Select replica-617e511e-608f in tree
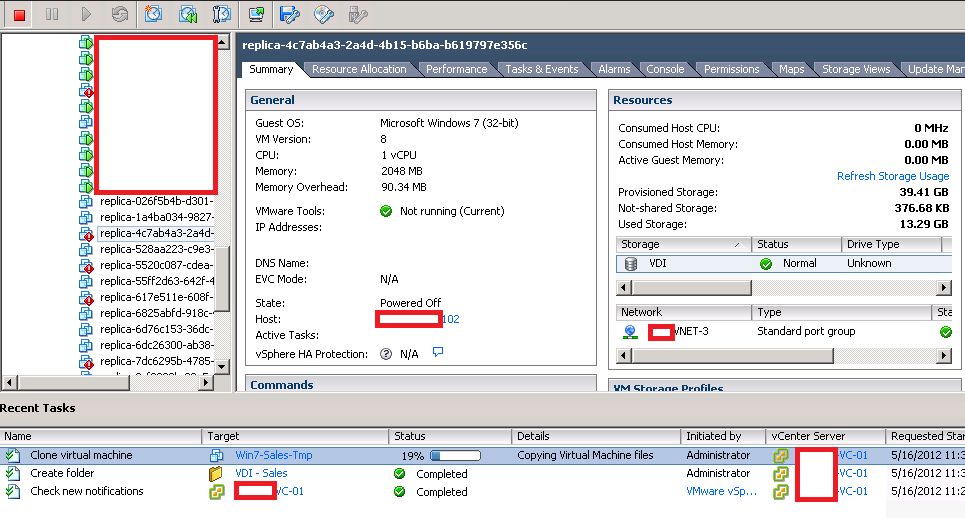This screenshot has height=518, width=965. (156, 297)
